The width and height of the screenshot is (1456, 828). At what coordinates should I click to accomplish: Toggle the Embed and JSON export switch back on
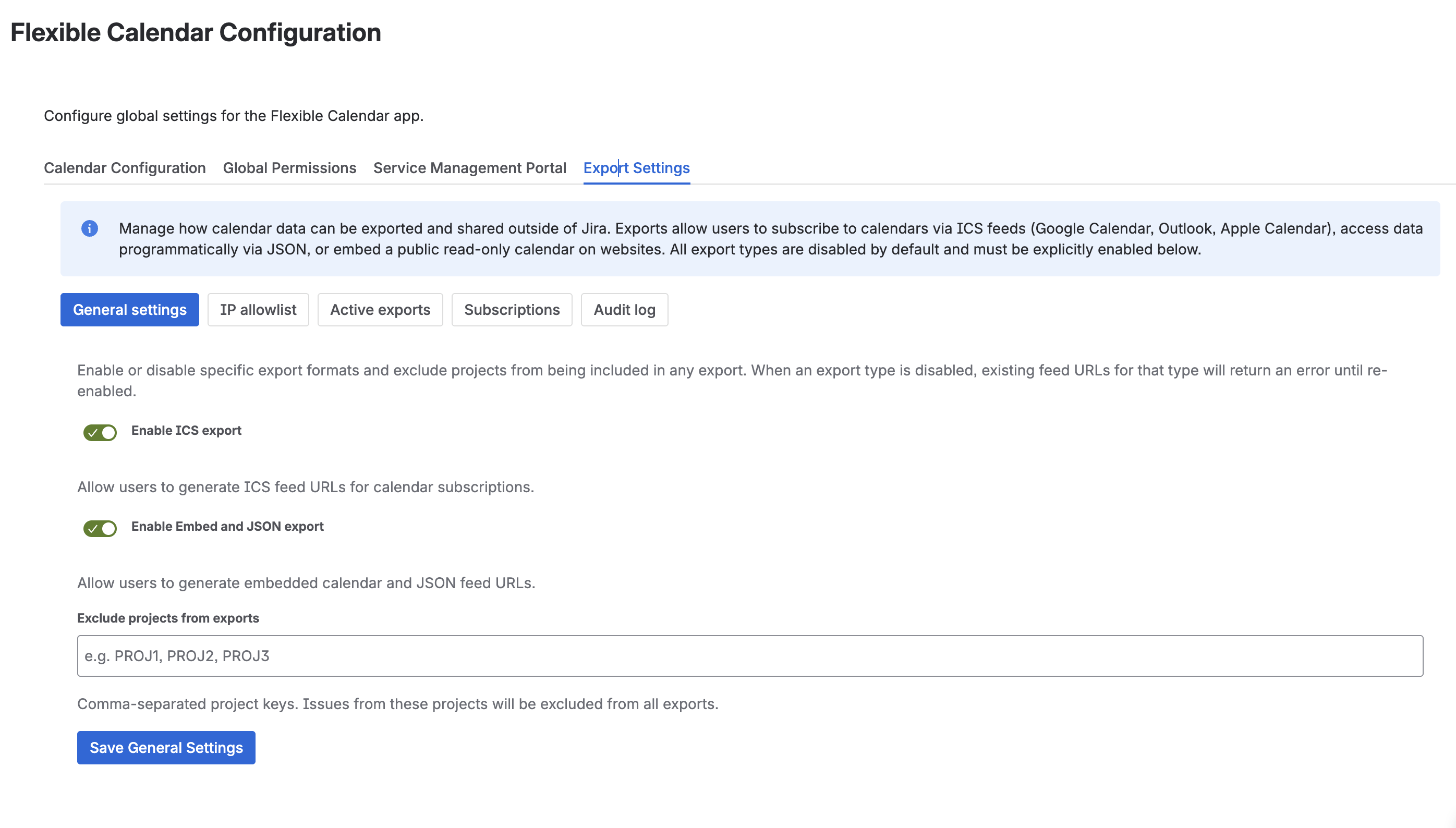pos(100,529)
